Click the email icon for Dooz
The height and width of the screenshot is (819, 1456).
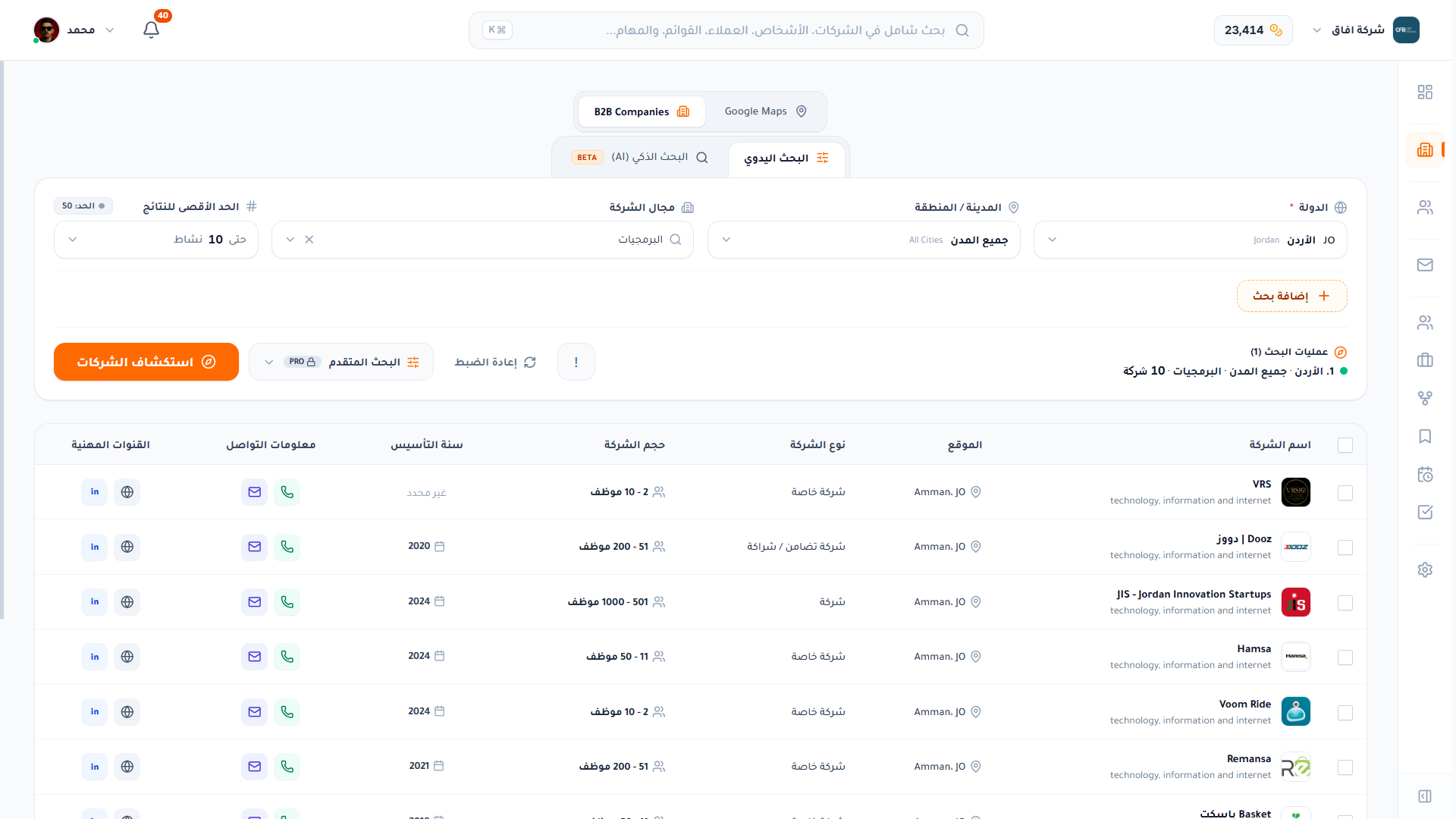point(255,547)
